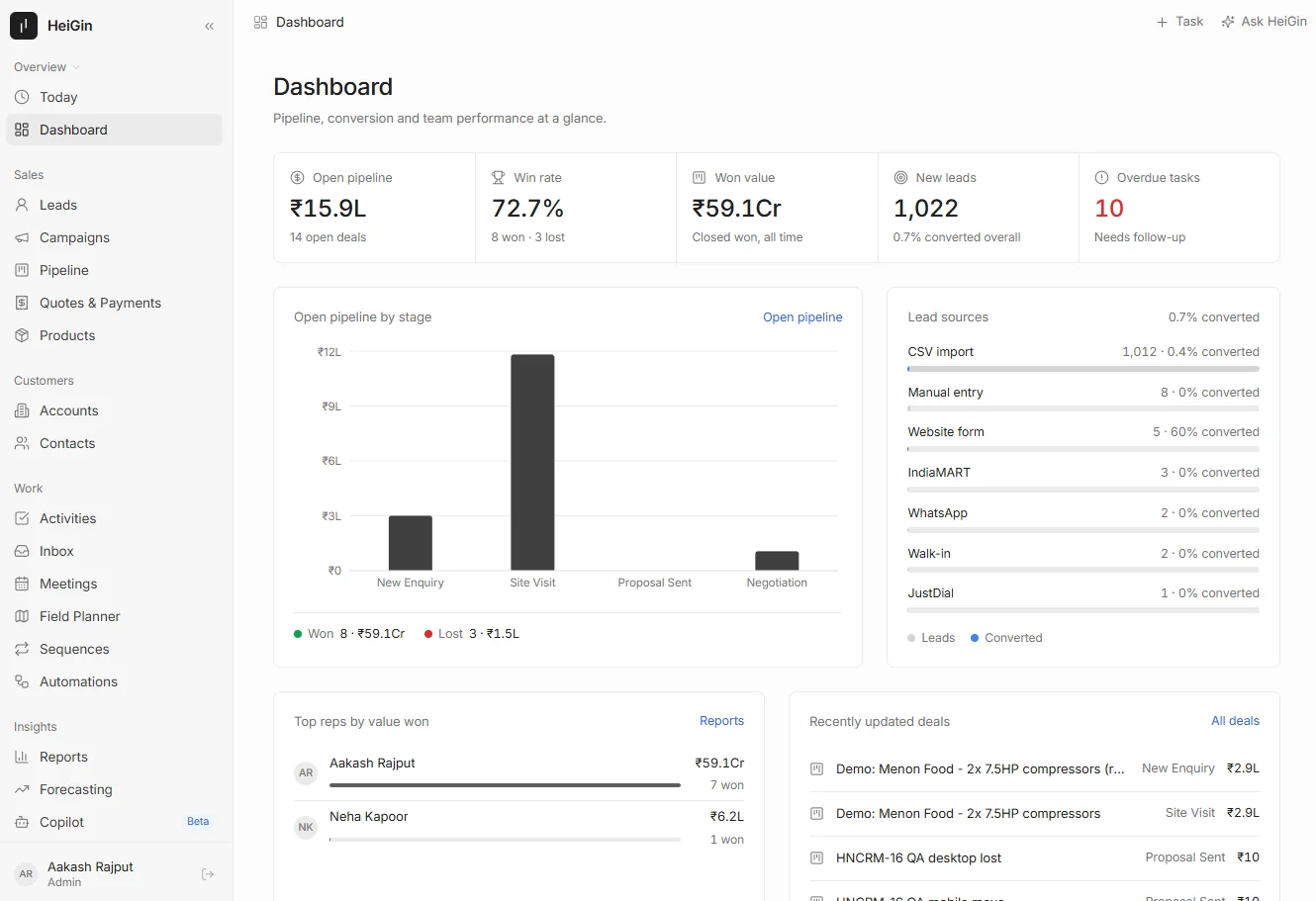Viewport: 1316px width, 901px height.
Task: Click the sparkle icon beside Ask HeiGin
Action: 1228,22
